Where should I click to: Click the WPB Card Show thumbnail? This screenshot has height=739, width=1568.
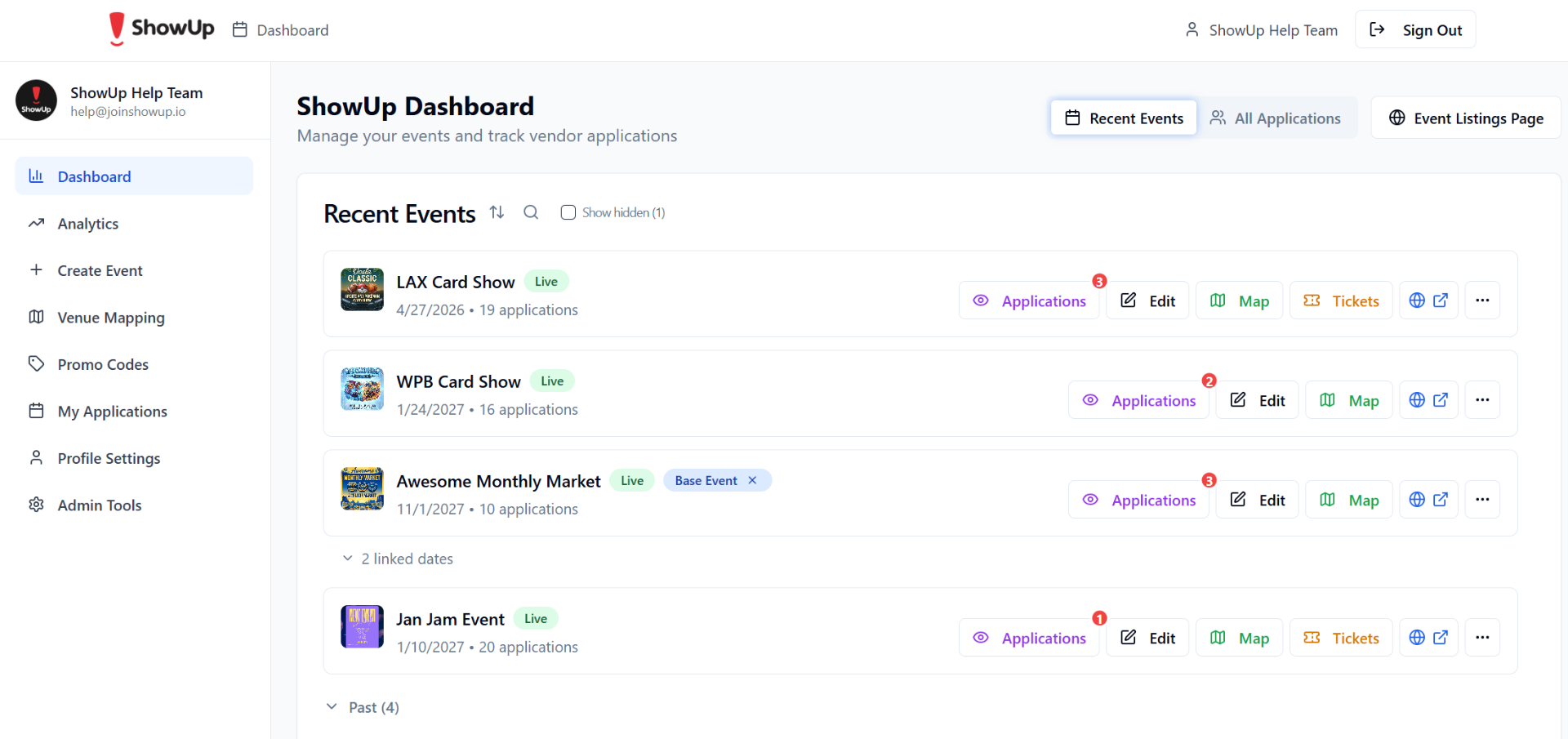(x=362, y=389)
